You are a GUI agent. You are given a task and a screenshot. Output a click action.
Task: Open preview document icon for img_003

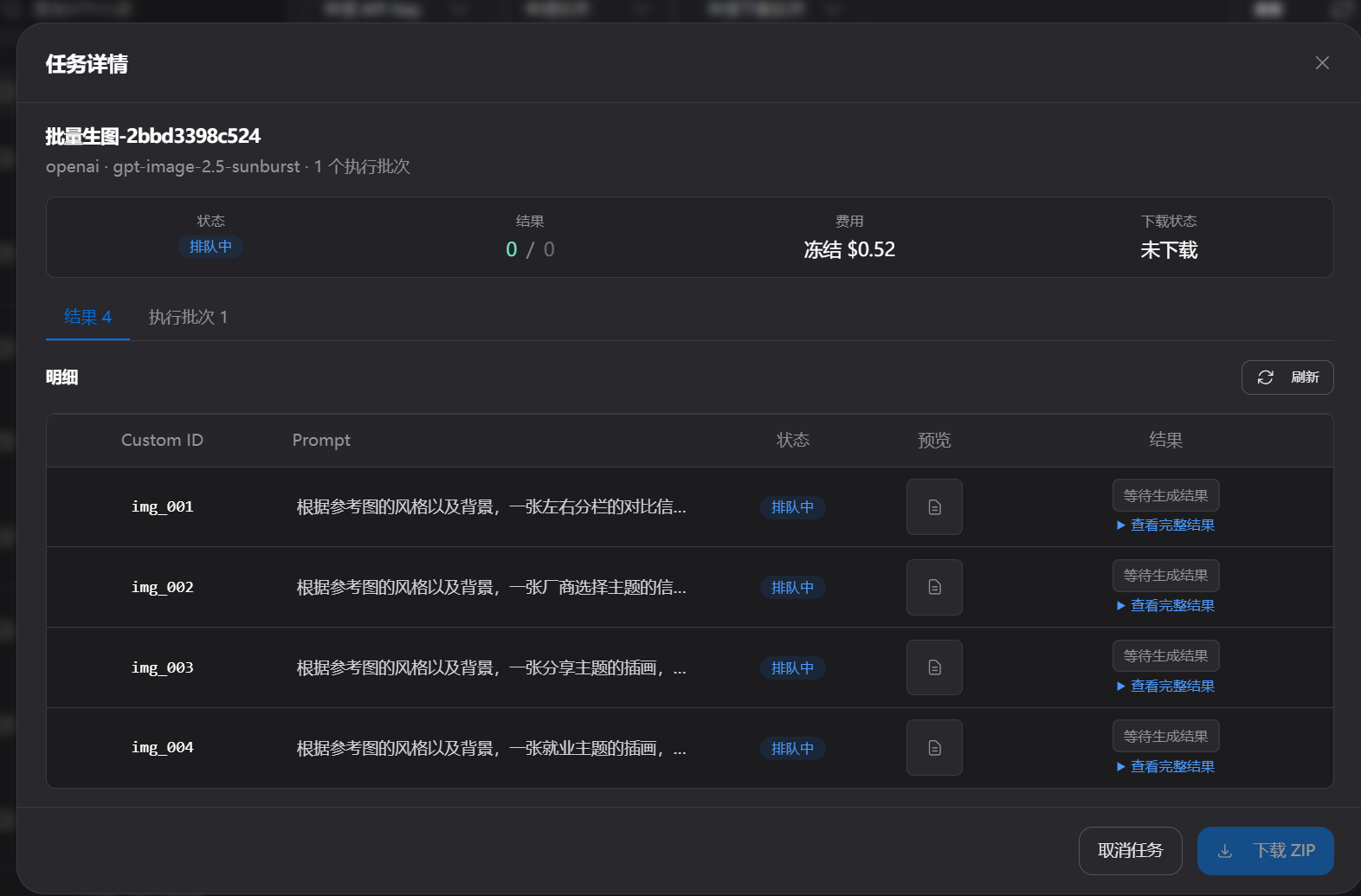coord(934,667)
